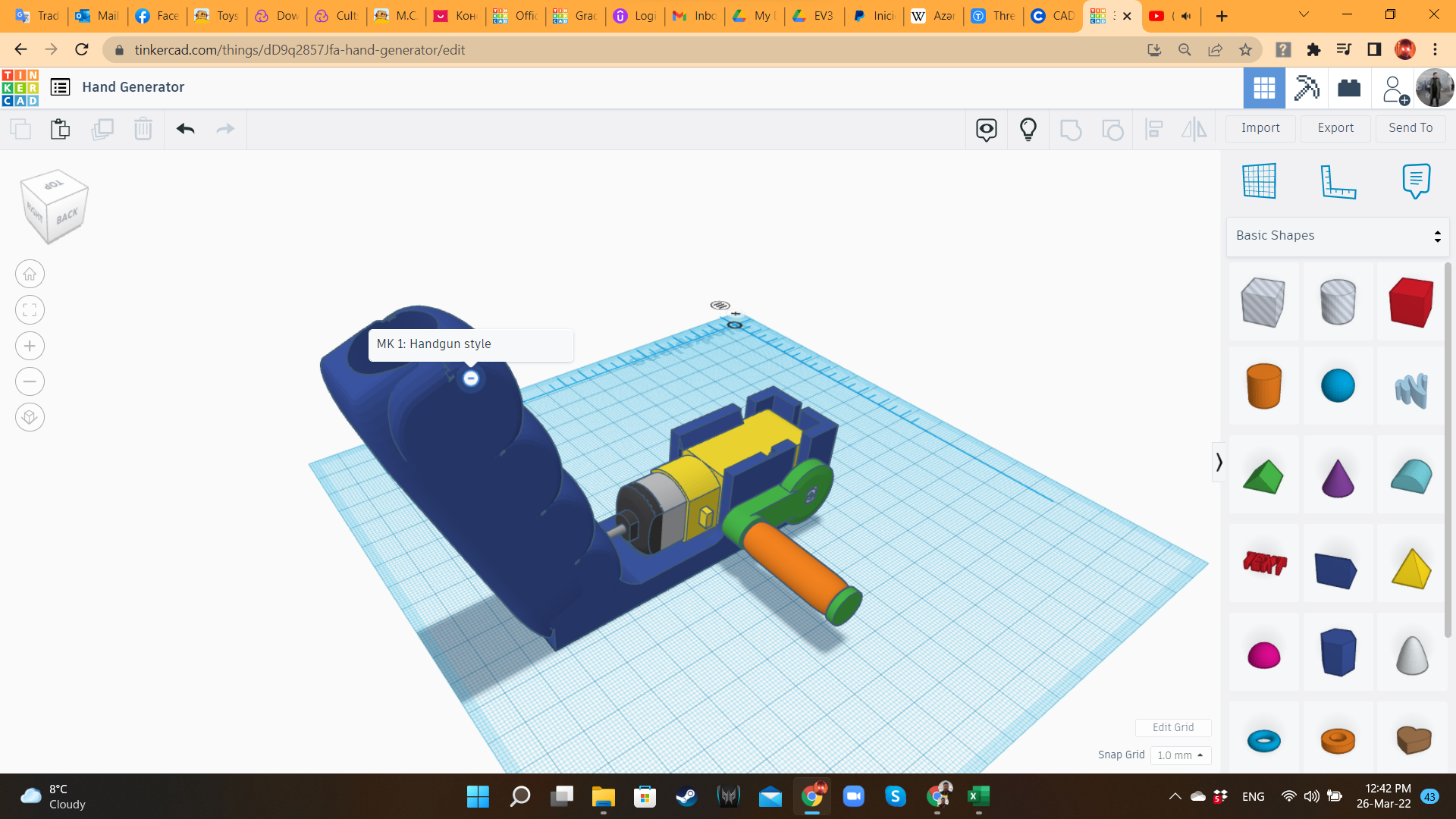Click the view cube BACK face
Image resolution: width=1456 pixels, height=819 pixels.
coord(67,216)
